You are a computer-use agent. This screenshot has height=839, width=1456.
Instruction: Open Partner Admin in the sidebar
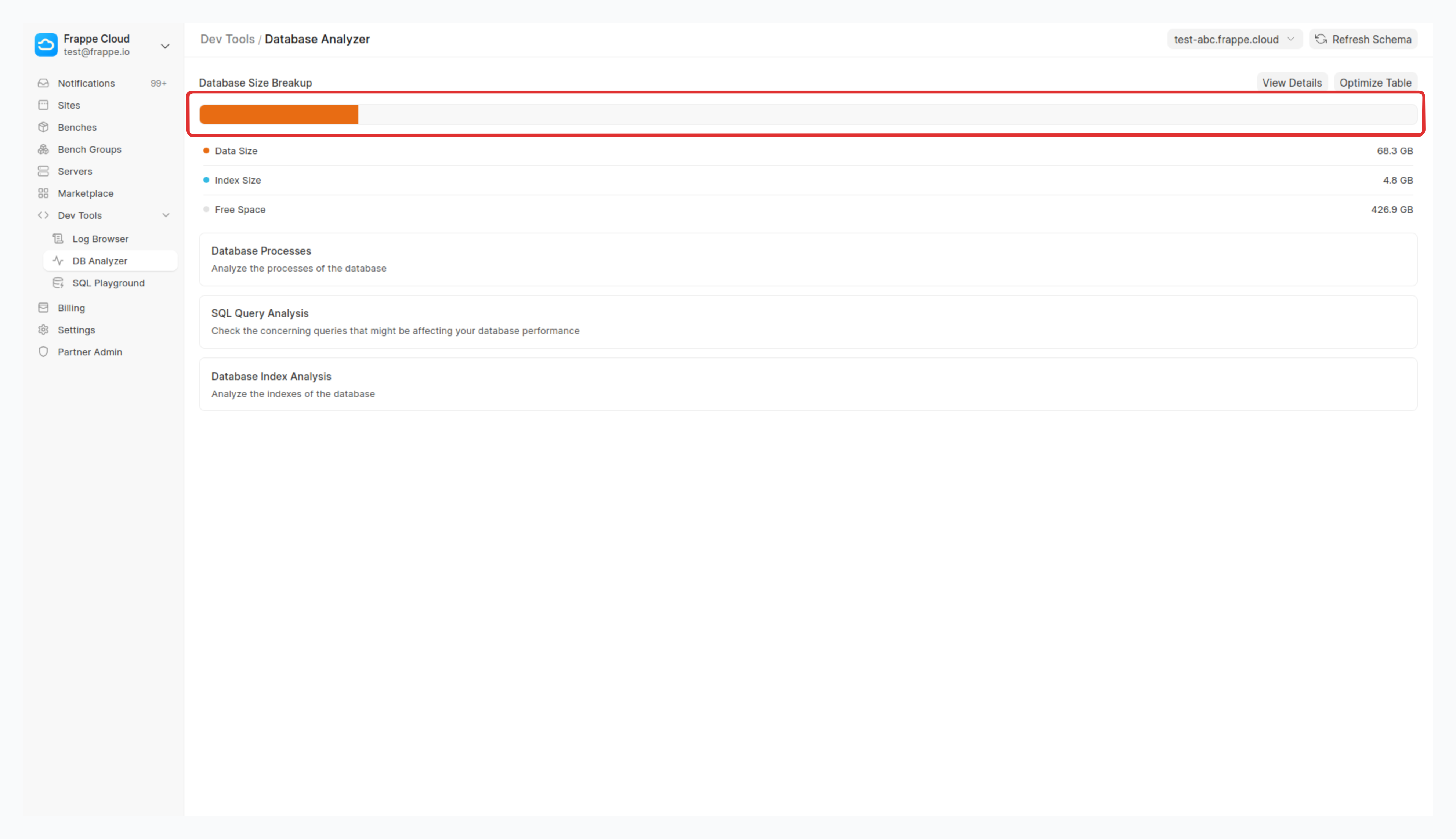pyautogui.click(x=102, y=352)
